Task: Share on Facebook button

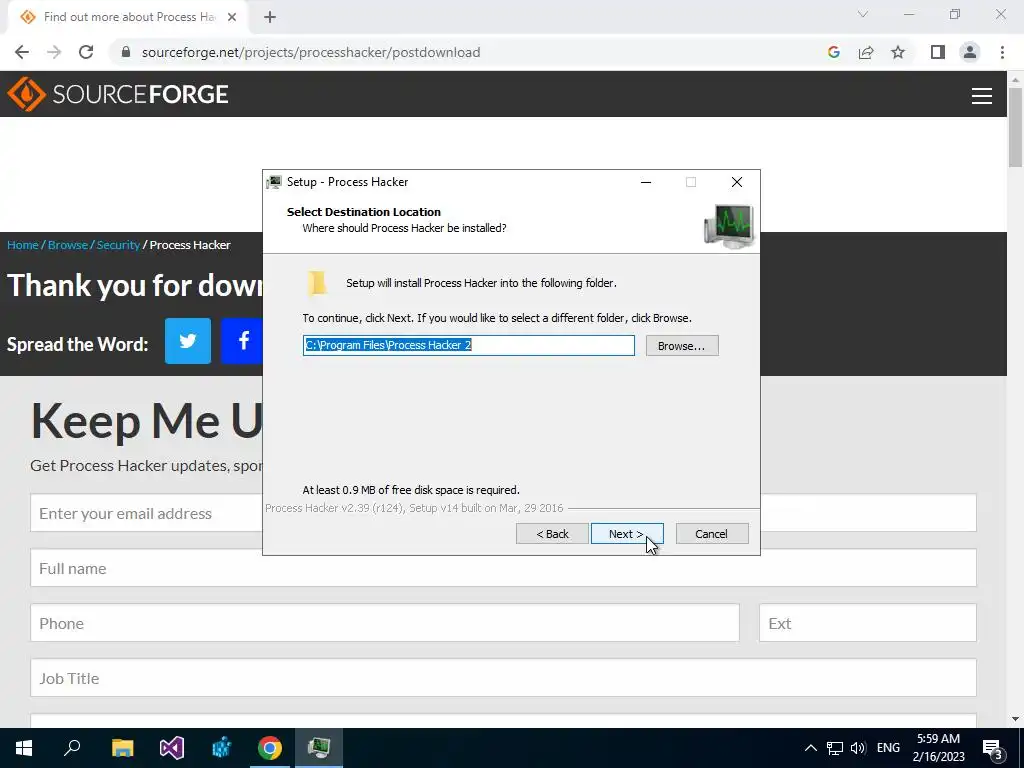Action: click(x=242, y=341)
